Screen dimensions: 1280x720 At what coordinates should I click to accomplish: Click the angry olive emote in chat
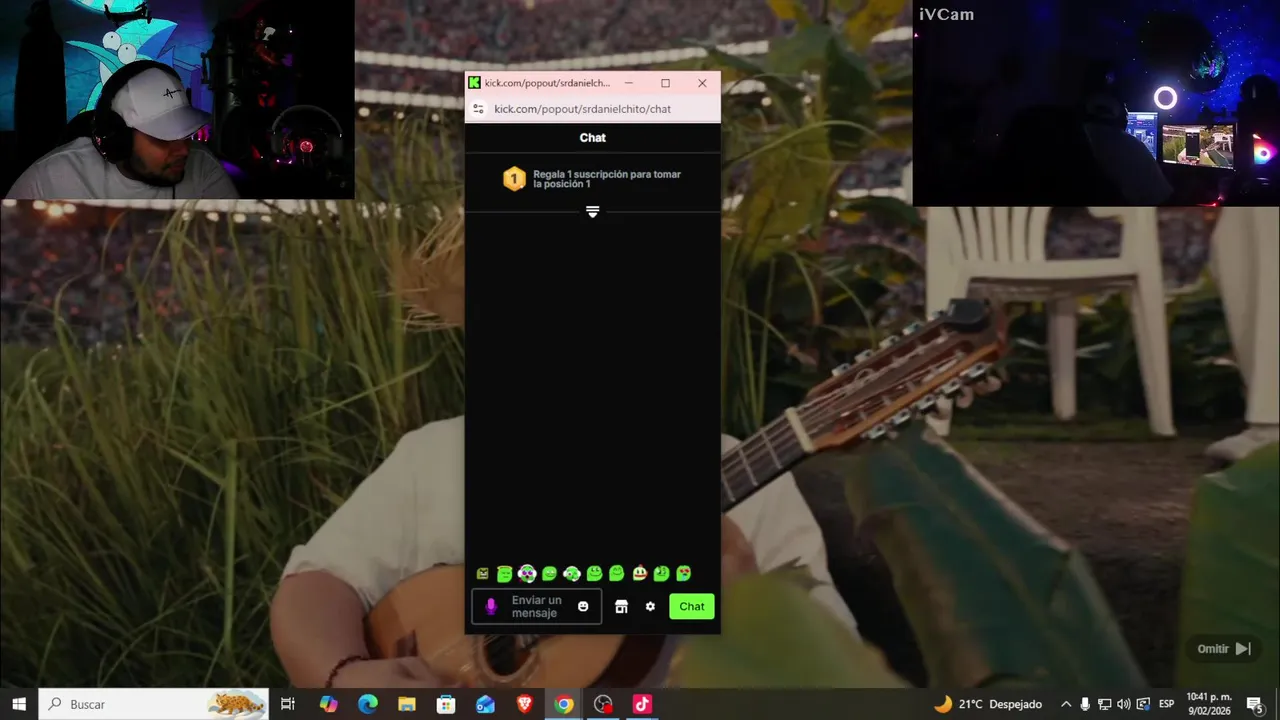(483, 574)
